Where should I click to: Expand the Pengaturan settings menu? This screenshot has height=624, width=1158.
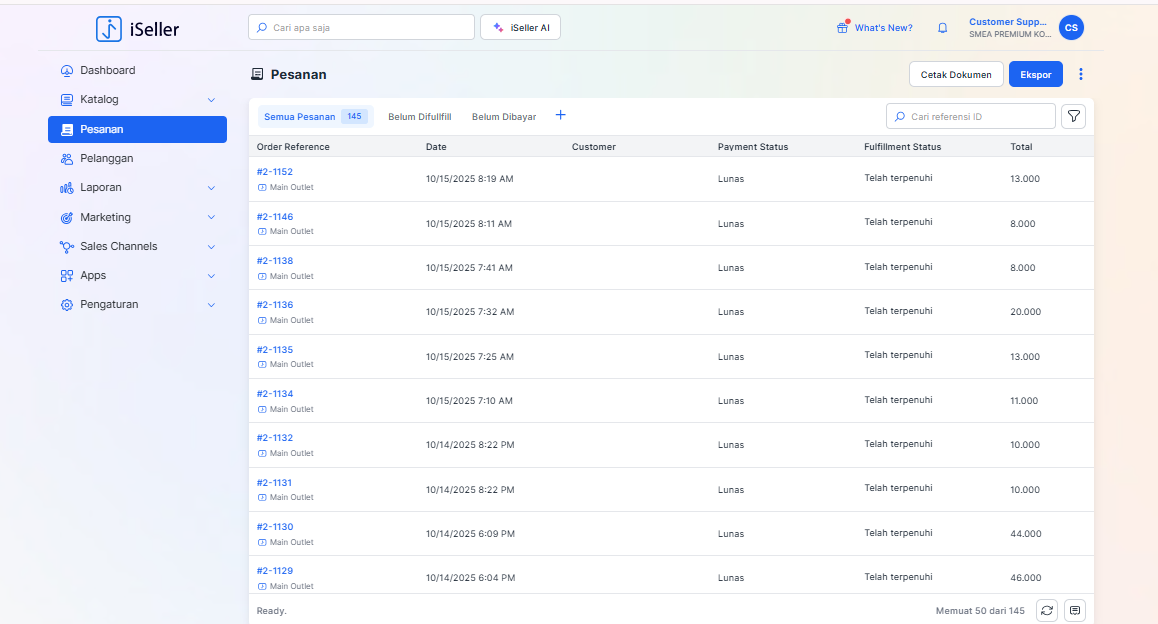(211, 305)
